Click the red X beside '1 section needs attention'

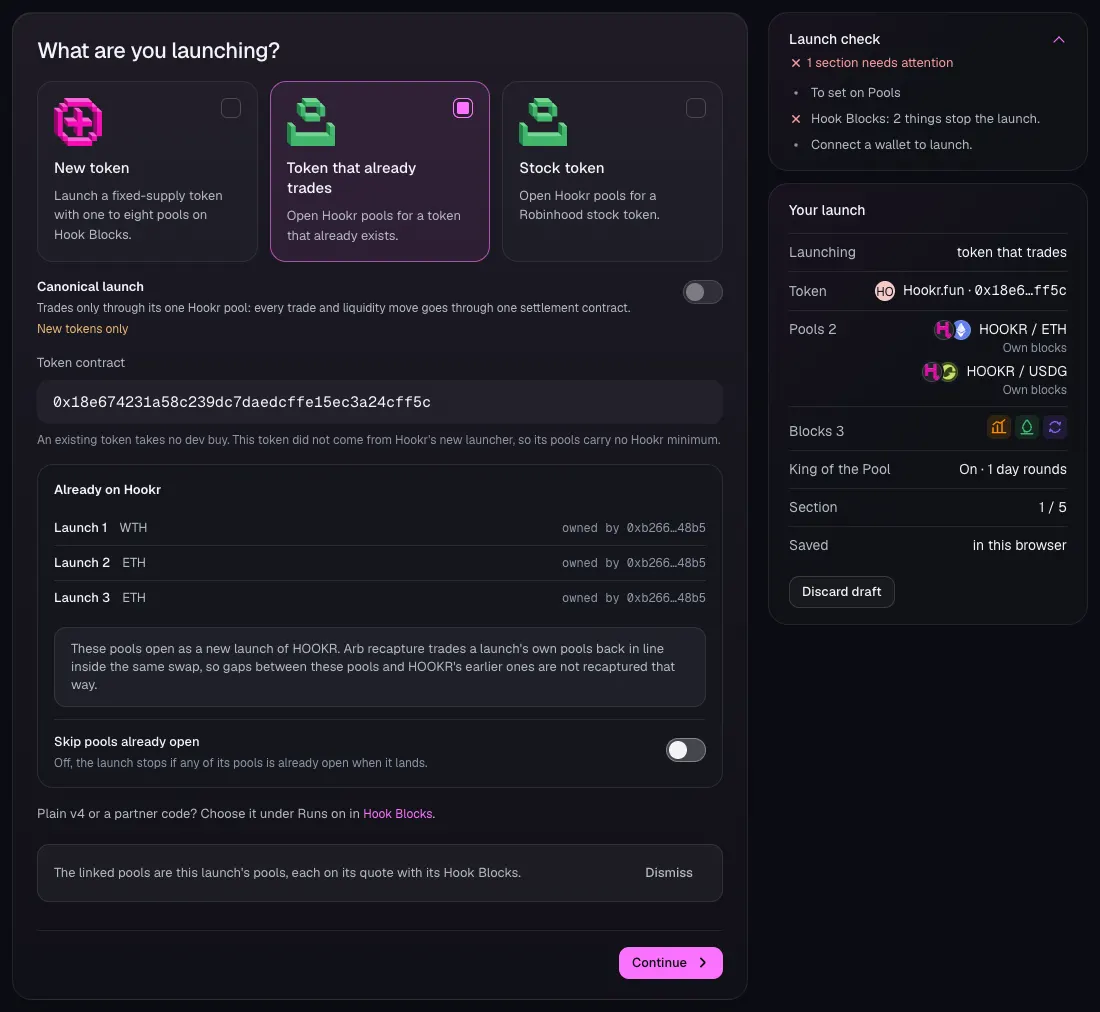click(x=796, y=63)
